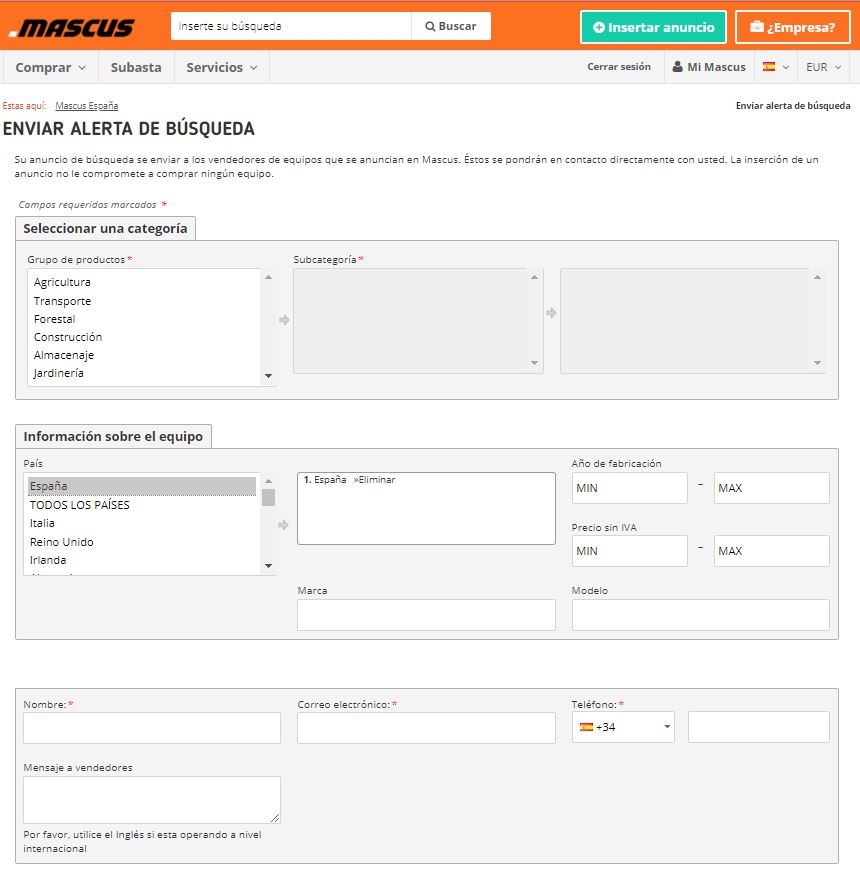This screenshot has height=871, width=860.
Task: Focus Año de fabricación MAX field
Action: click(x=772, y=488)
